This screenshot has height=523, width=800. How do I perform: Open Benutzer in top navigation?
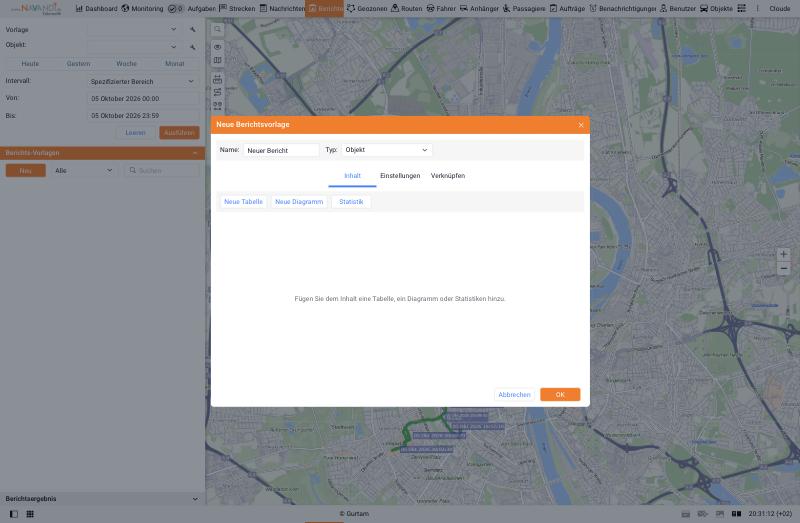pyautogui.click(x=678, y=9)
